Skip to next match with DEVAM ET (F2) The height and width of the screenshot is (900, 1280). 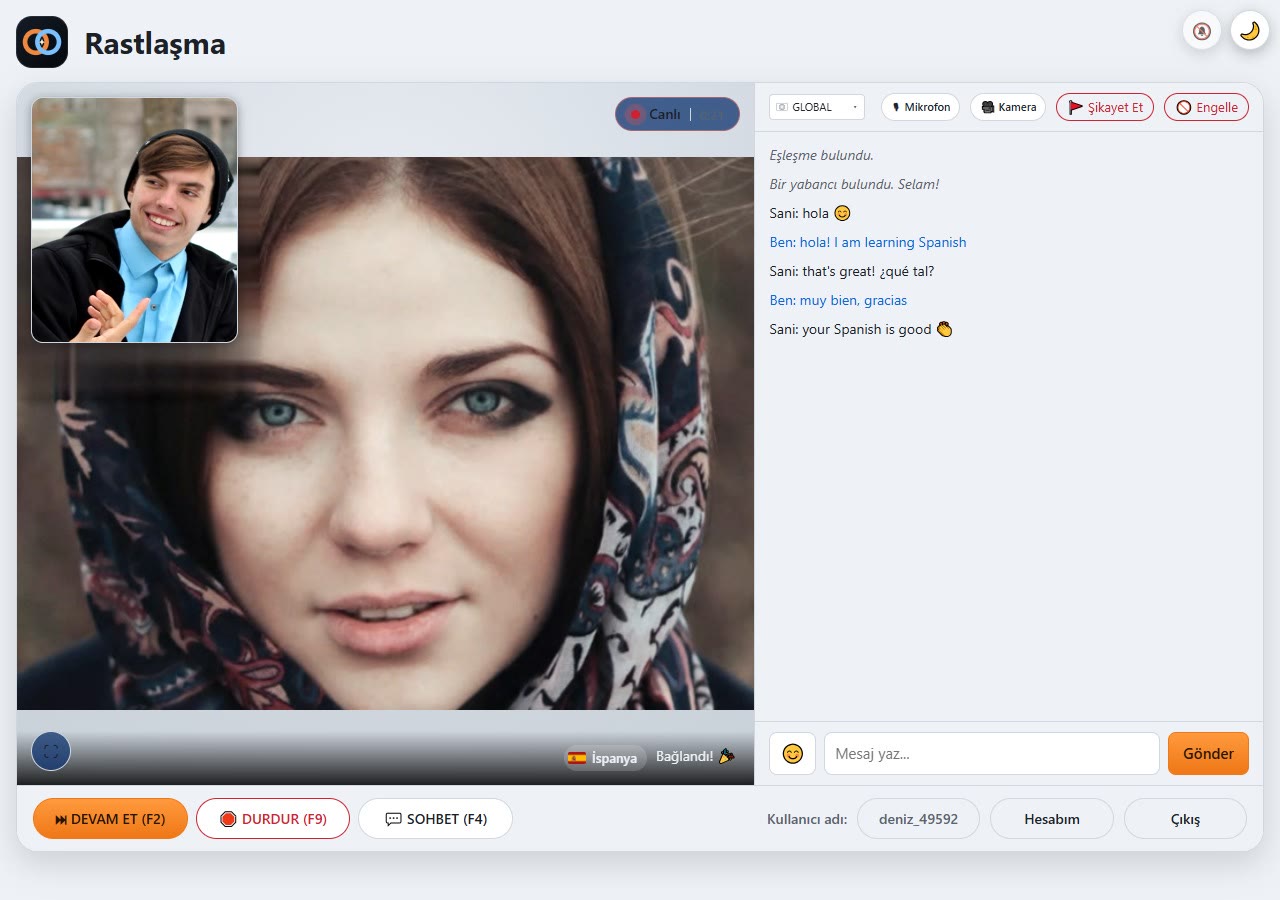tap(110, 819)
